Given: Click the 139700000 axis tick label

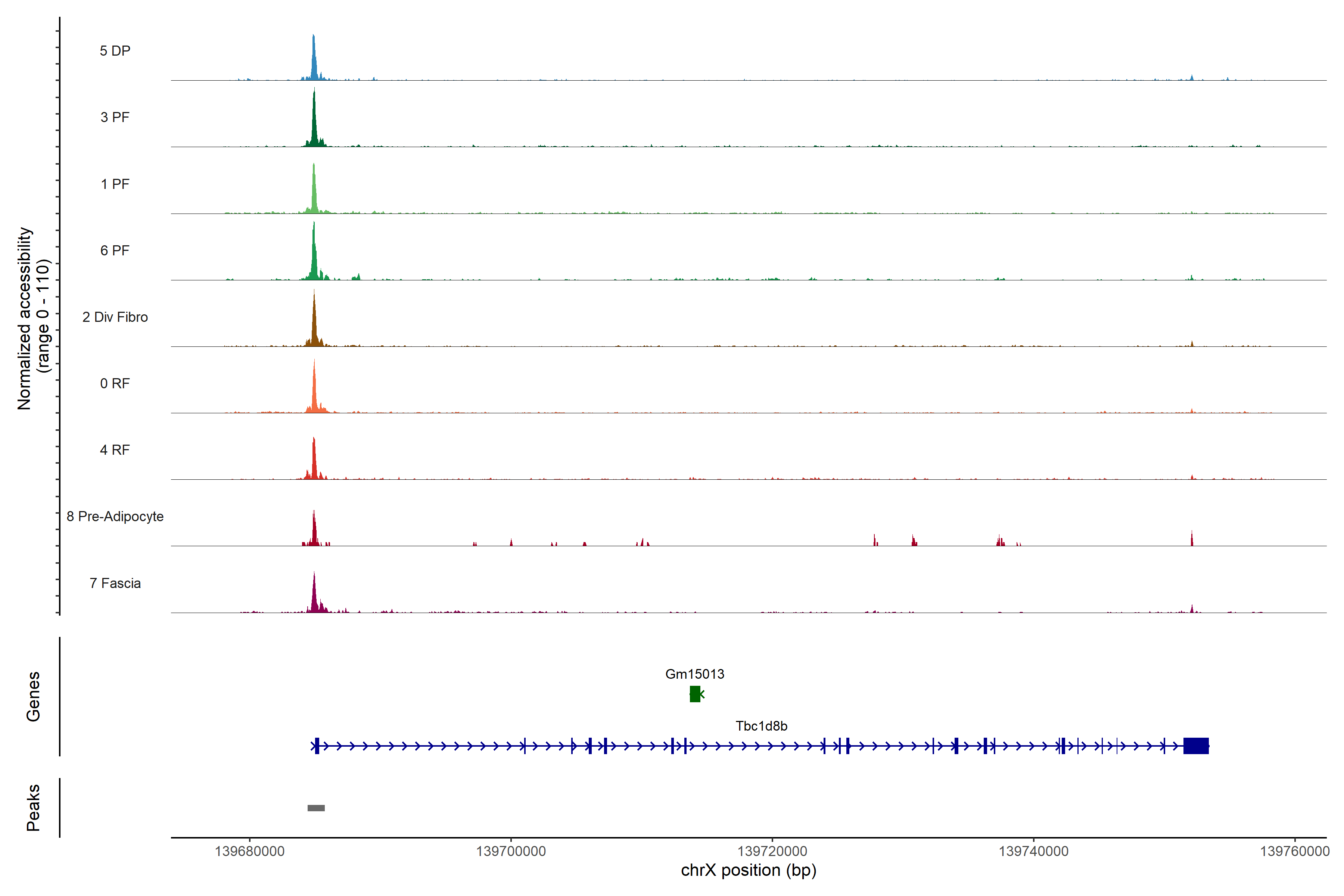Looking at the screenshot, I should (511, 852).
